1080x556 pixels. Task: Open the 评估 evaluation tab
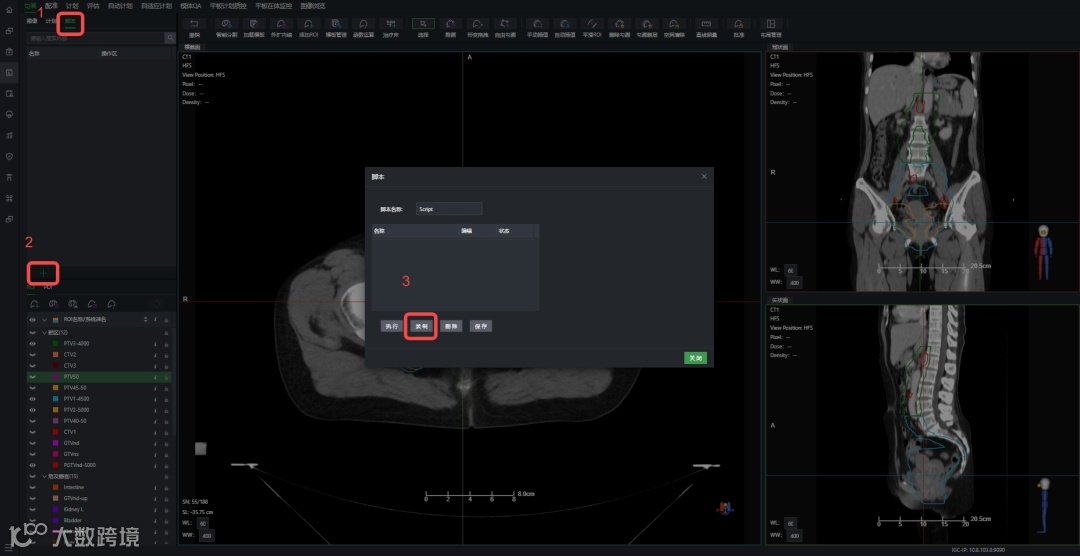point(93,5)
